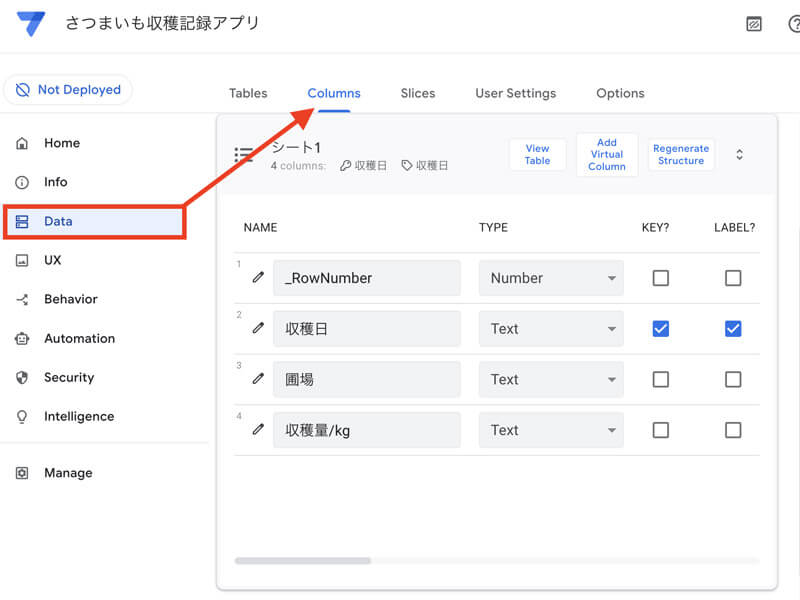
Task: Click the AppSheet logo icon
Action: pos(31,24)
